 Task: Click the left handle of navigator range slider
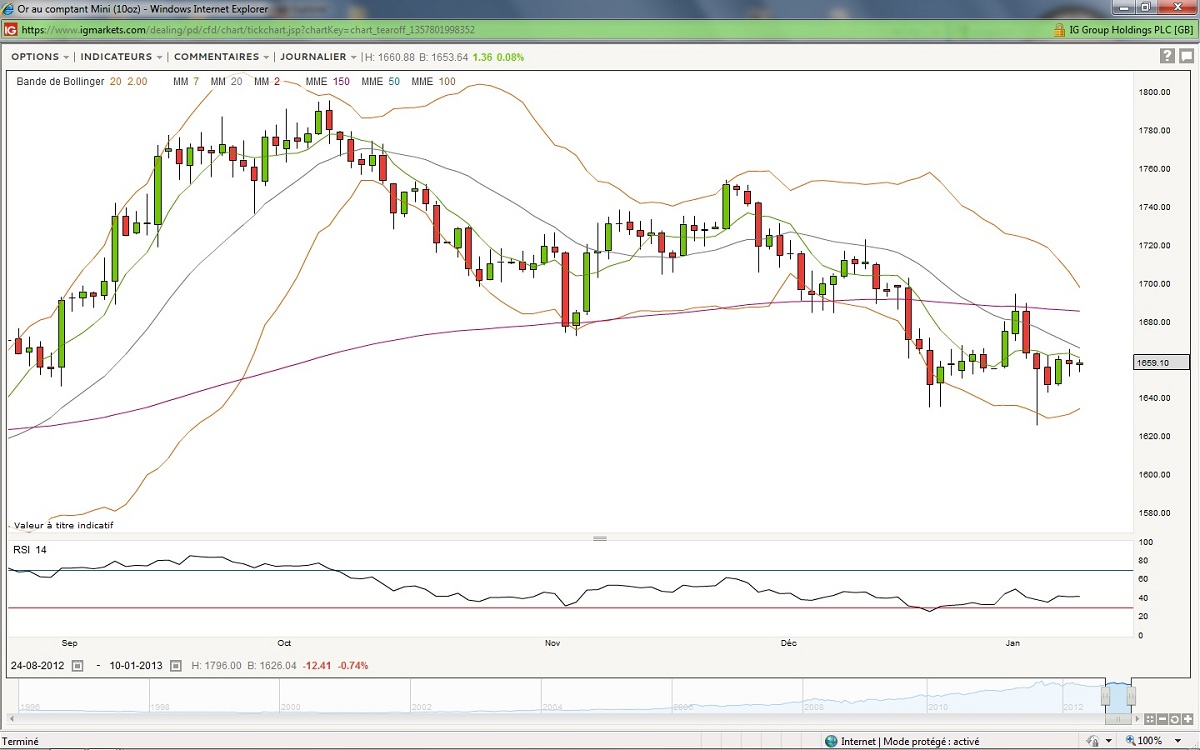pos(1107,696)
